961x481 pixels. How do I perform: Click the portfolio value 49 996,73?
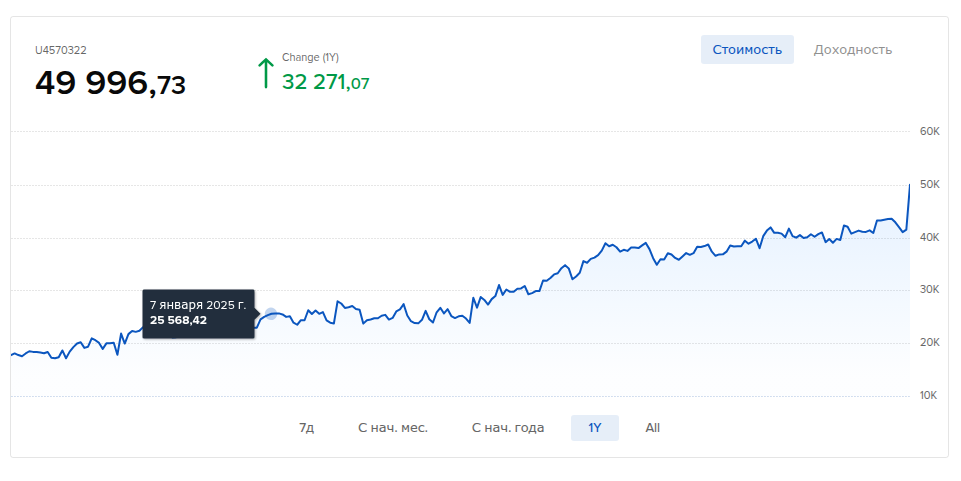click(110, 84)
